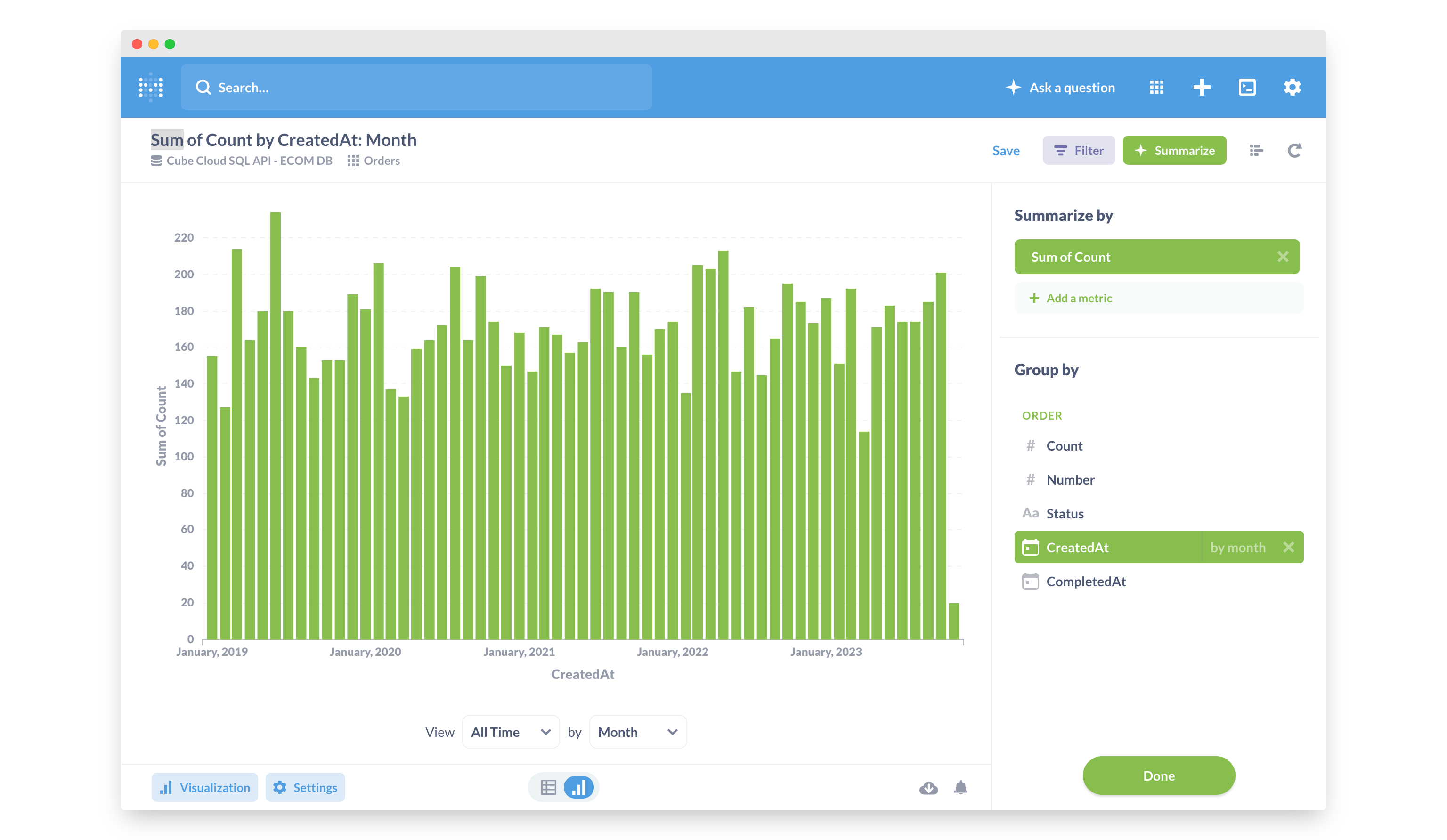Remove the Sum of Count metric
This screenshot has height=840, width=1447.
pyautogui.click(x=1283, y=257)
